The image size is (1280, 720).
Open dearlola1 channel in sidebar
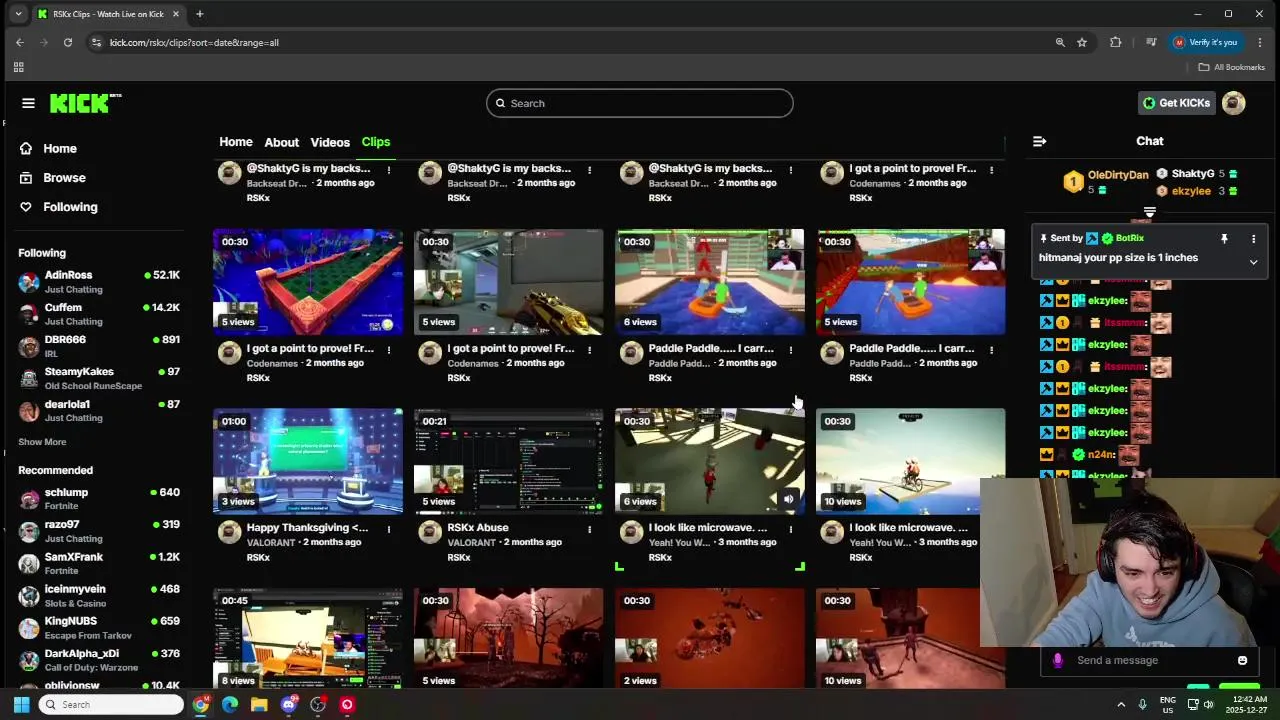[x=99, y=410]
